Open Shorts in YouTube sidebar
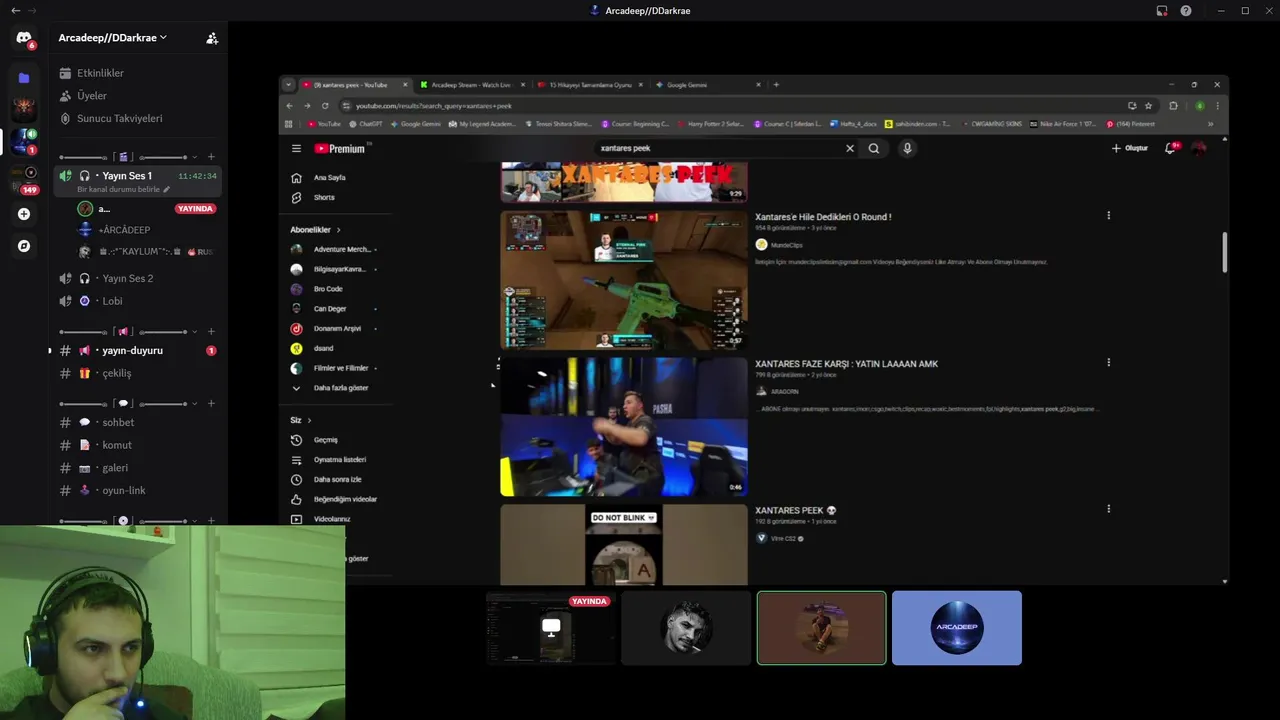Screen dimensions: 1280x720 [324, 198]
